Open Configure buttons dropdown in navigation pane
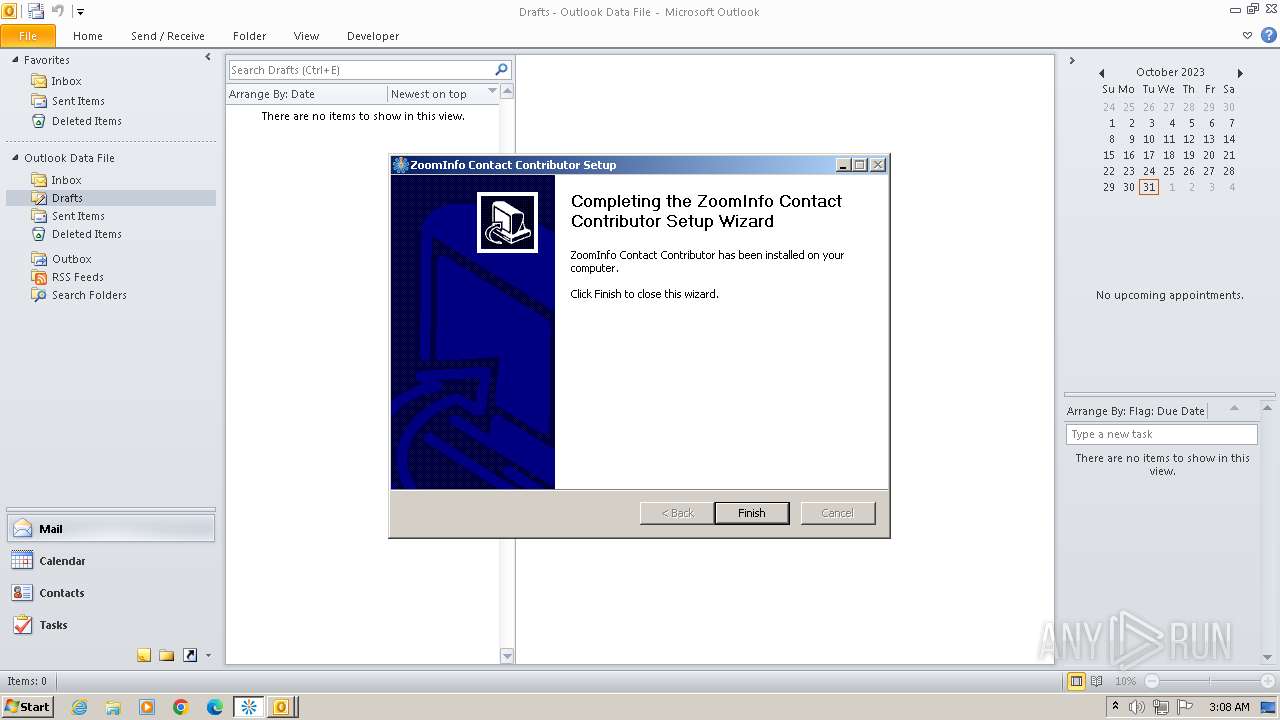 coord(208,656)
